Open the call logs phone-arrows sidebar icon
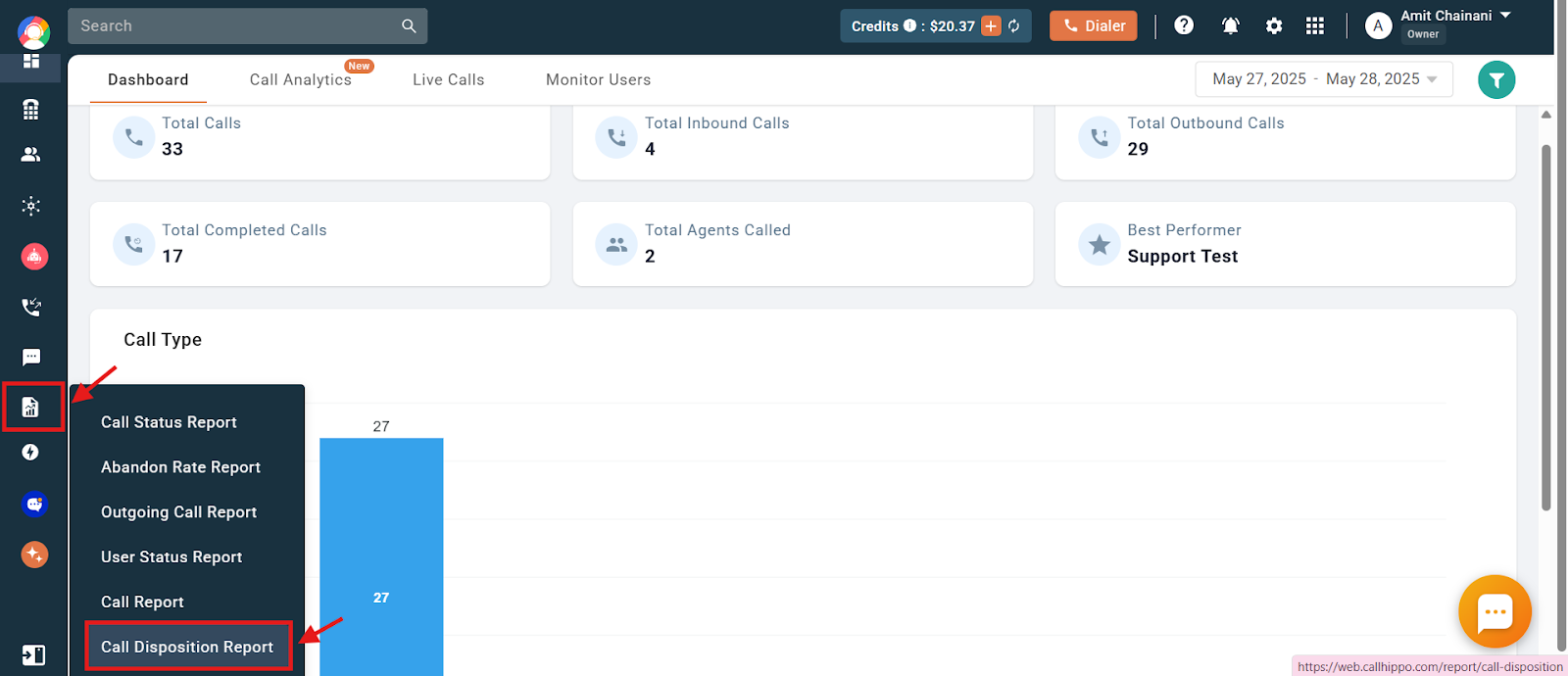1568x676 pixels. tap(31, 308)
